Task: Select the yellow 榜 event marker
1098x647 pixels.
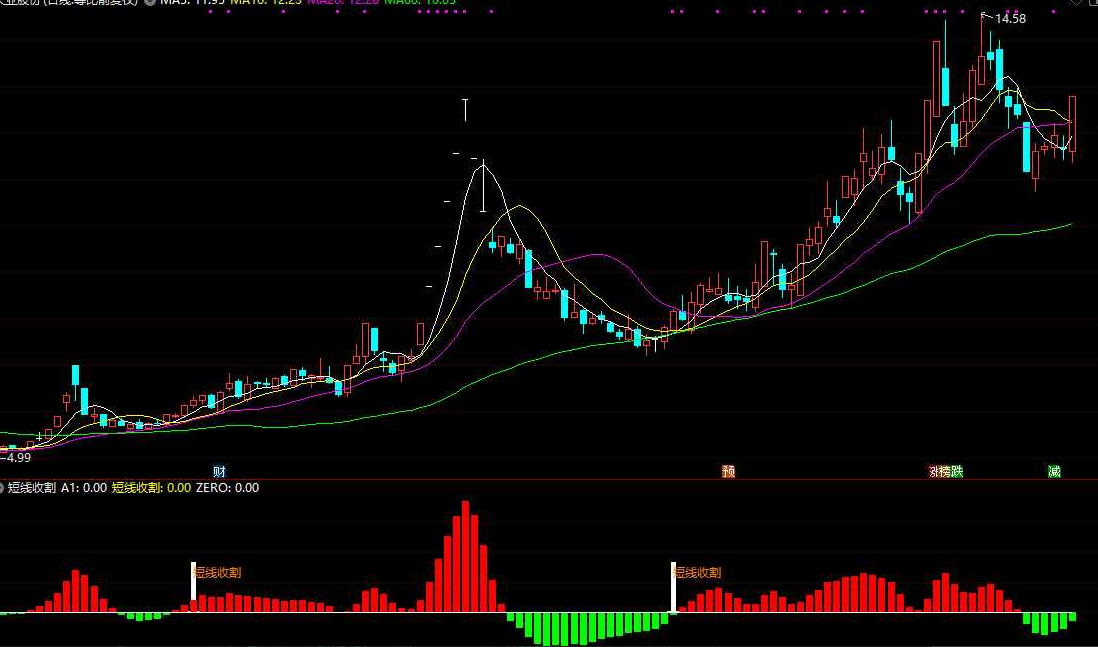Action: click(x=945, y=471)
